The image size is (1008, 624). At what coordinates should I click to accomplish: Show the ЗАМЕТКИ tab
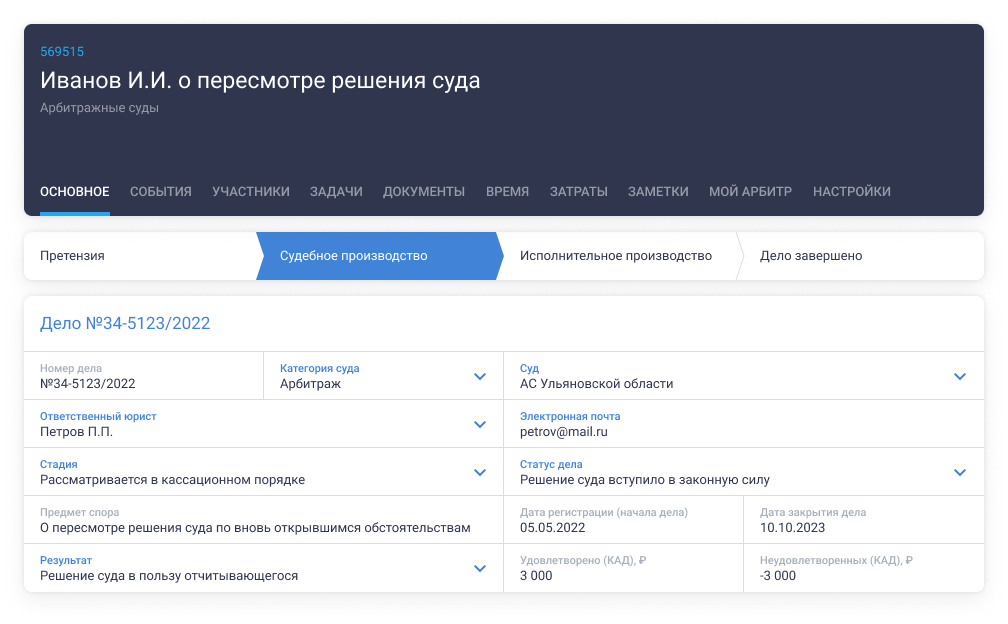pyautogui.click(x=658, y=192)
